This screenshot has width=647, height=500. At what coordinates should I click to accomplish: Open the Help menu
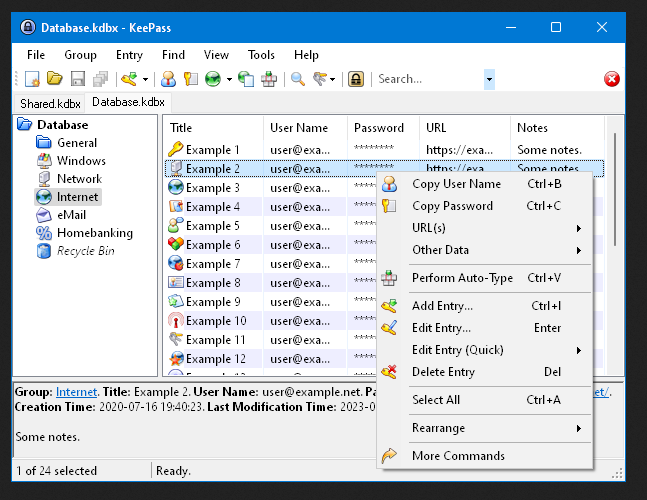[x=306, y=55]
